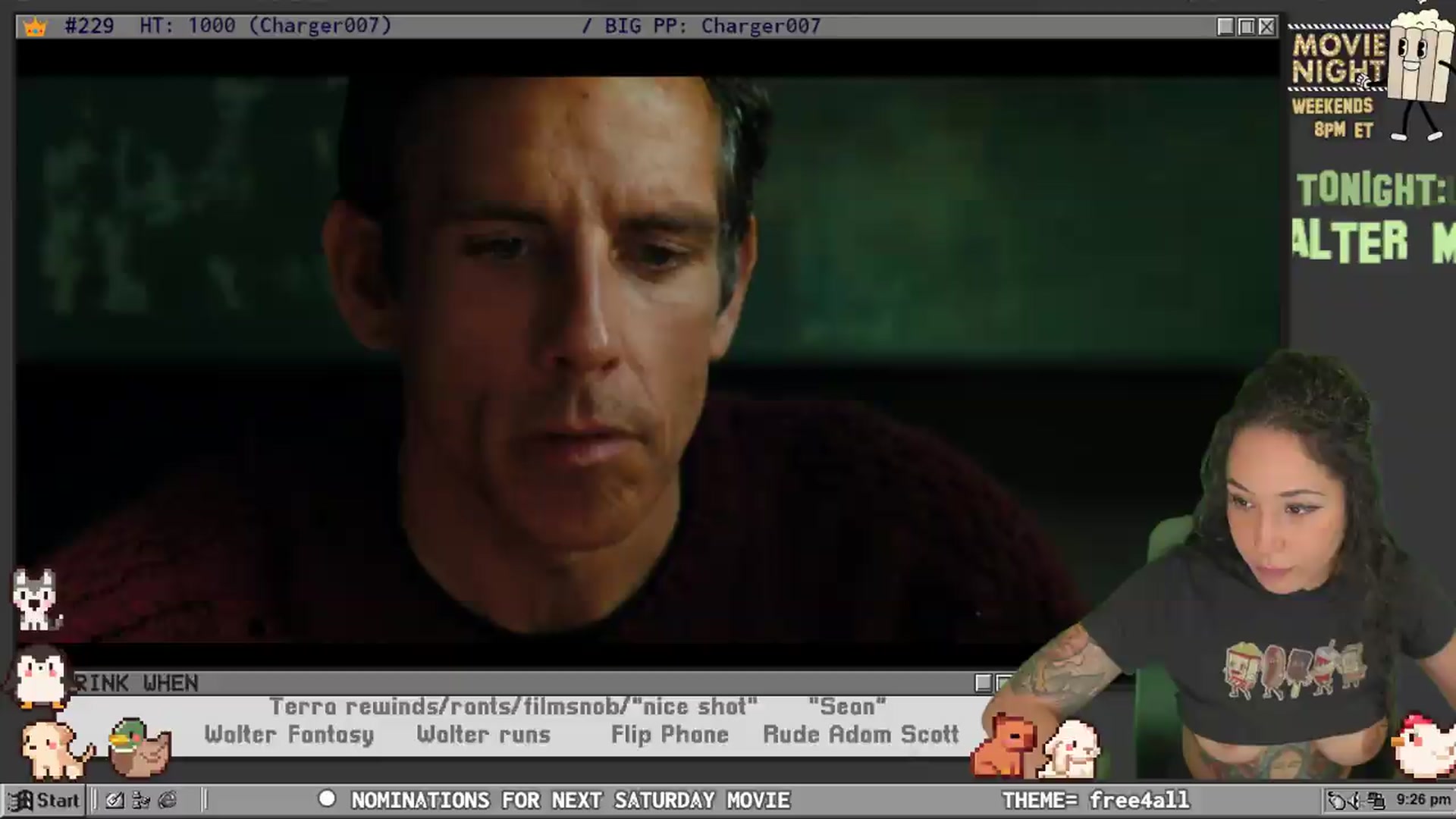This screenshot has width=1456, height=819.
Task: Click the Walter Fantasy rule
Action: pyautogui.click(x=289, y=734)
